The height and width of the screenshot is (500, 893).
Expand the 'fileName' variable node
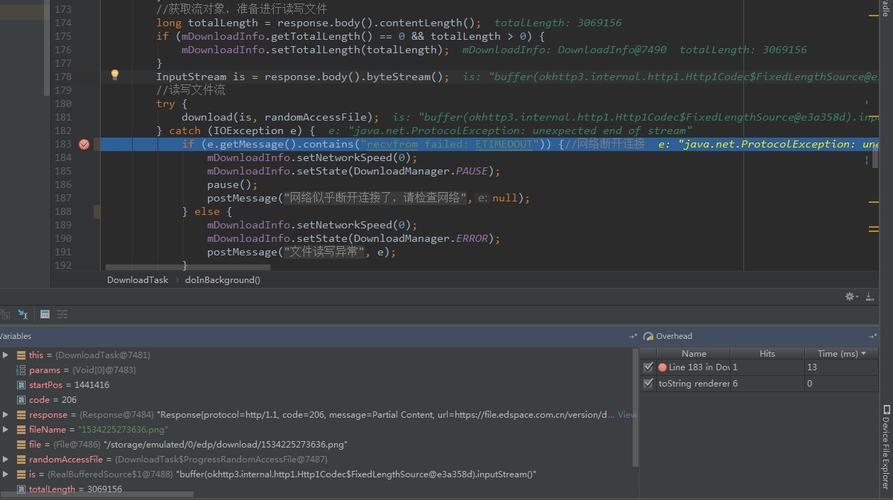pyautogui.click(x=6, y=430)
